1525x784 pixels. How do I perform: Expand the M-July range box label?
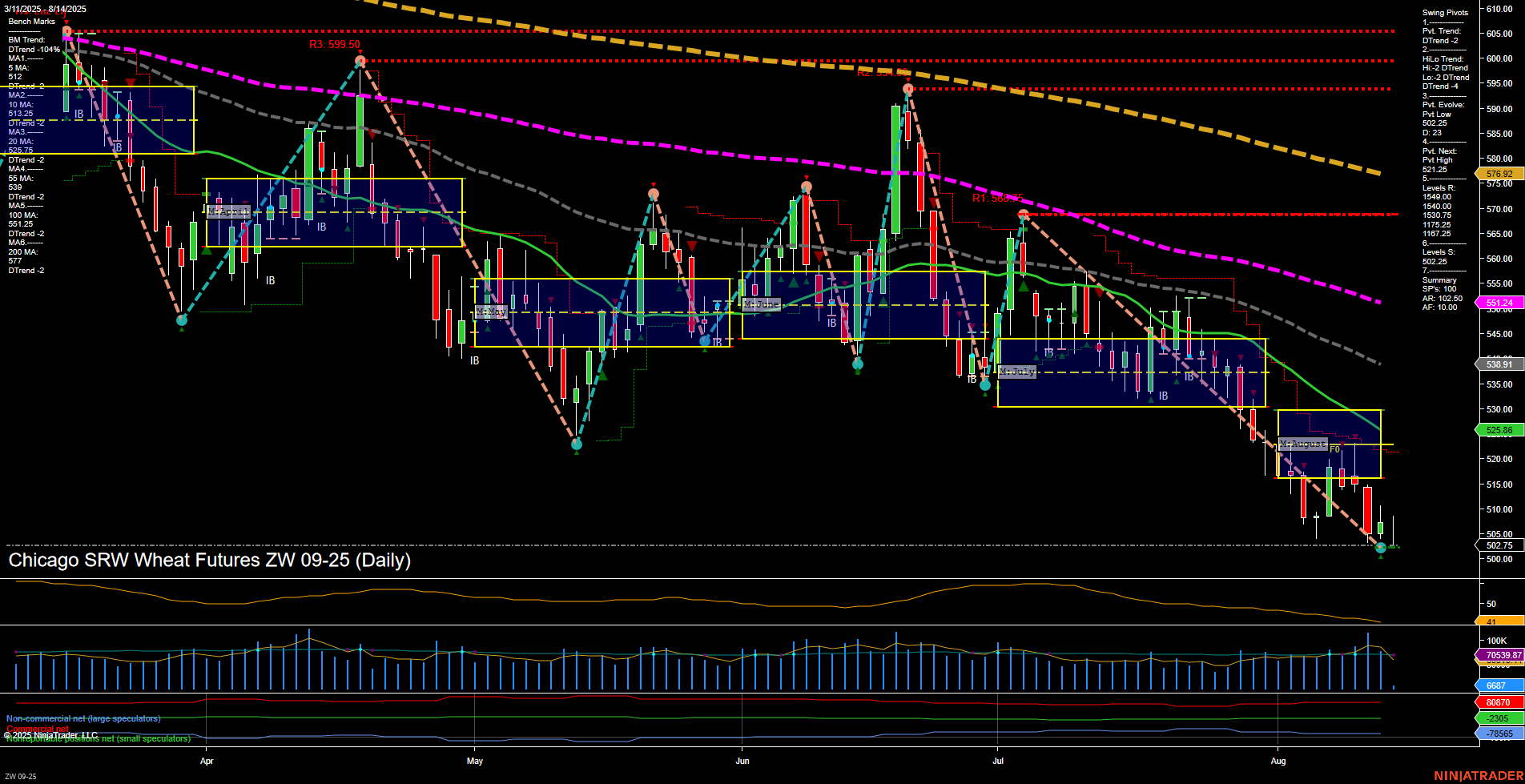point(1017,372)
